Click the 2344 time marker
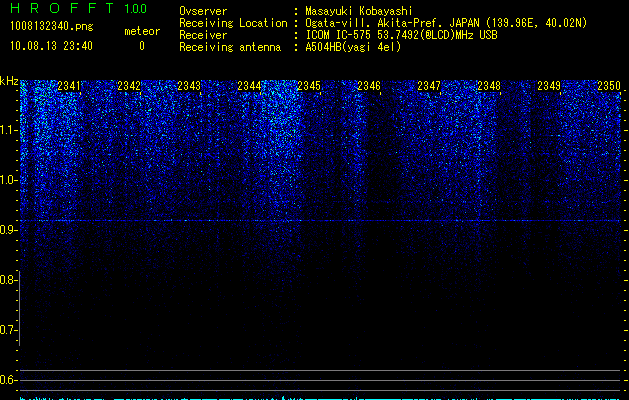This screenshot has height=400, width=629. point(249,86)
